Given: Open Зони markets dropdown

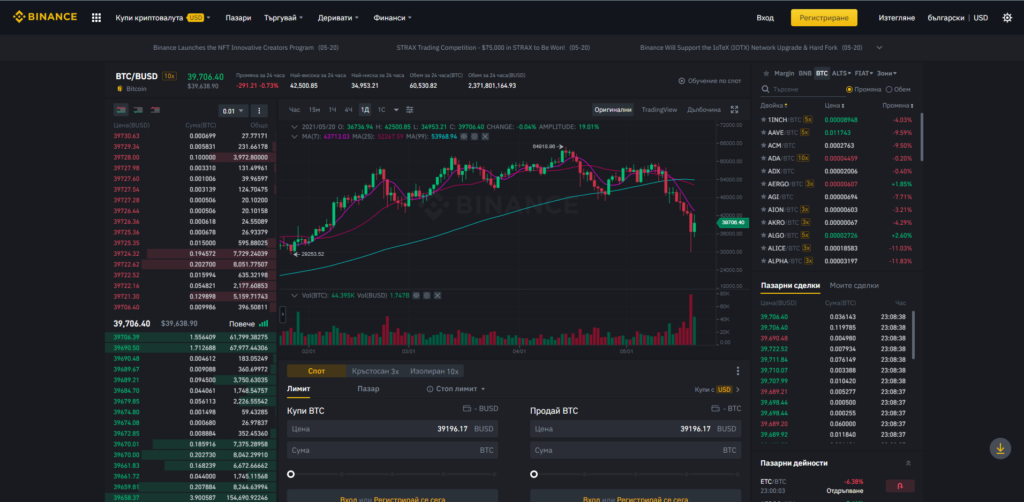Looking at the screenshot, I should [887, 73].
